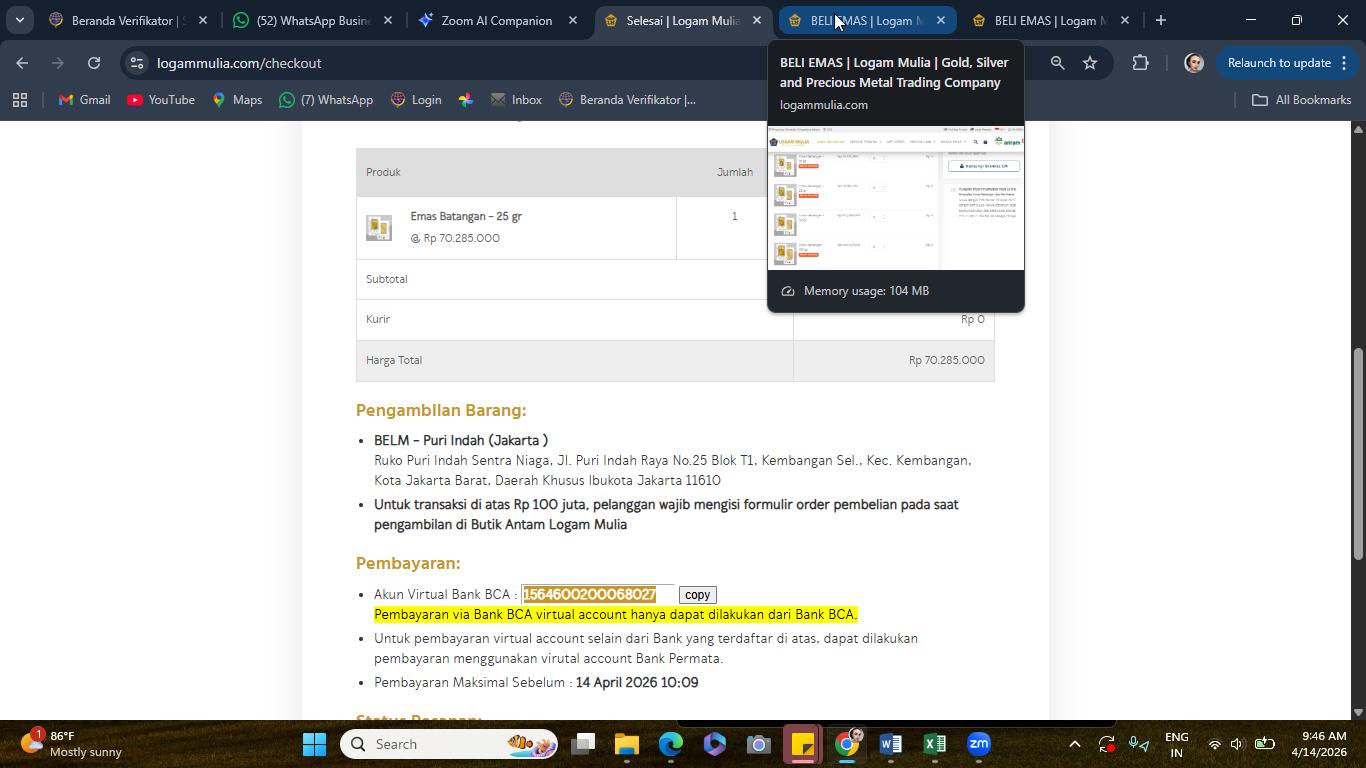This screenshot has width=1366, height=768.
Task: Launch Excel from the taskbar
Action: pyautogui.click(x=934, y=744)
